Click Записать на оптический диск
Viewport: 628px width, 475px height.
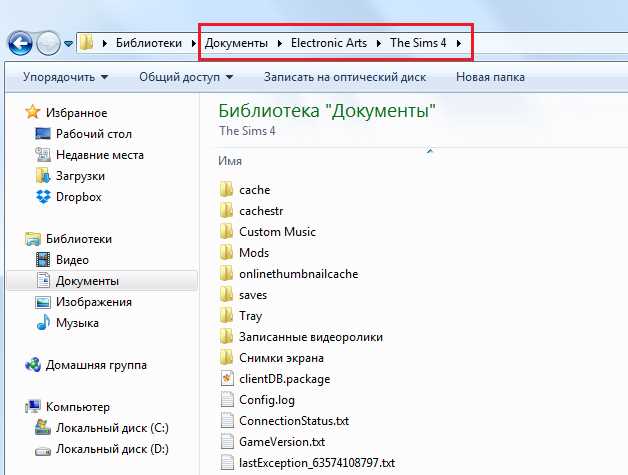(345, 77)
